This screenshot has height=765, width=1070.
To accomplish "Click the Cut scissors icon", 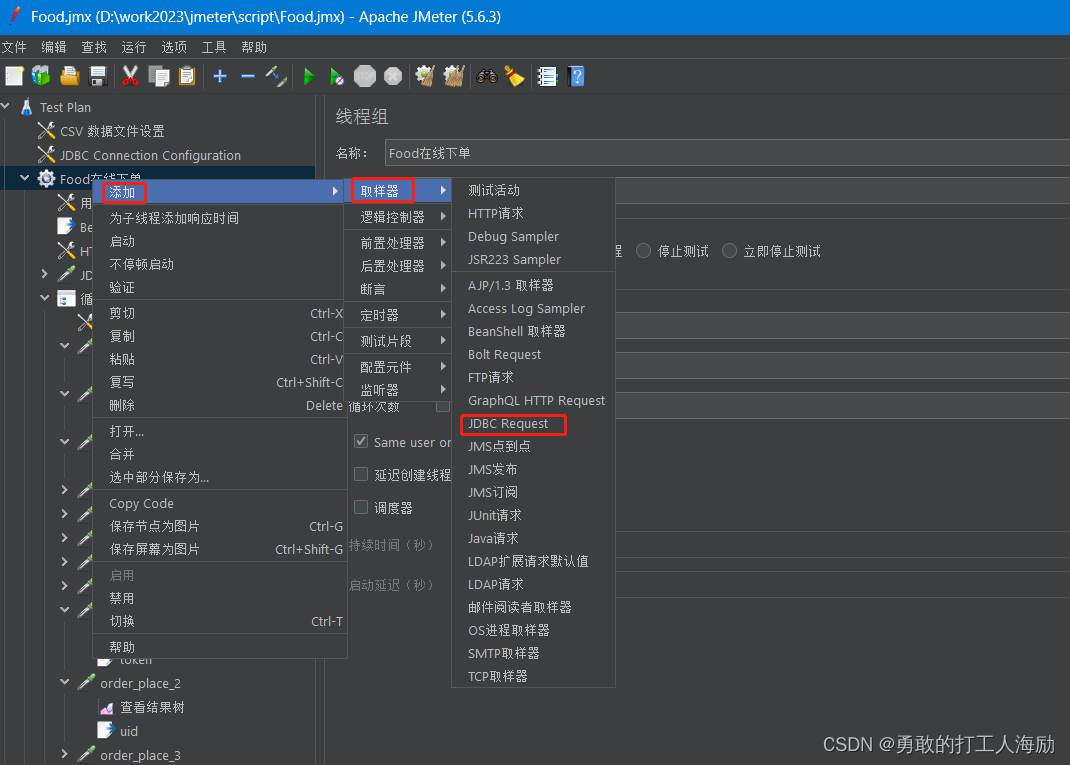I will 130,76.
